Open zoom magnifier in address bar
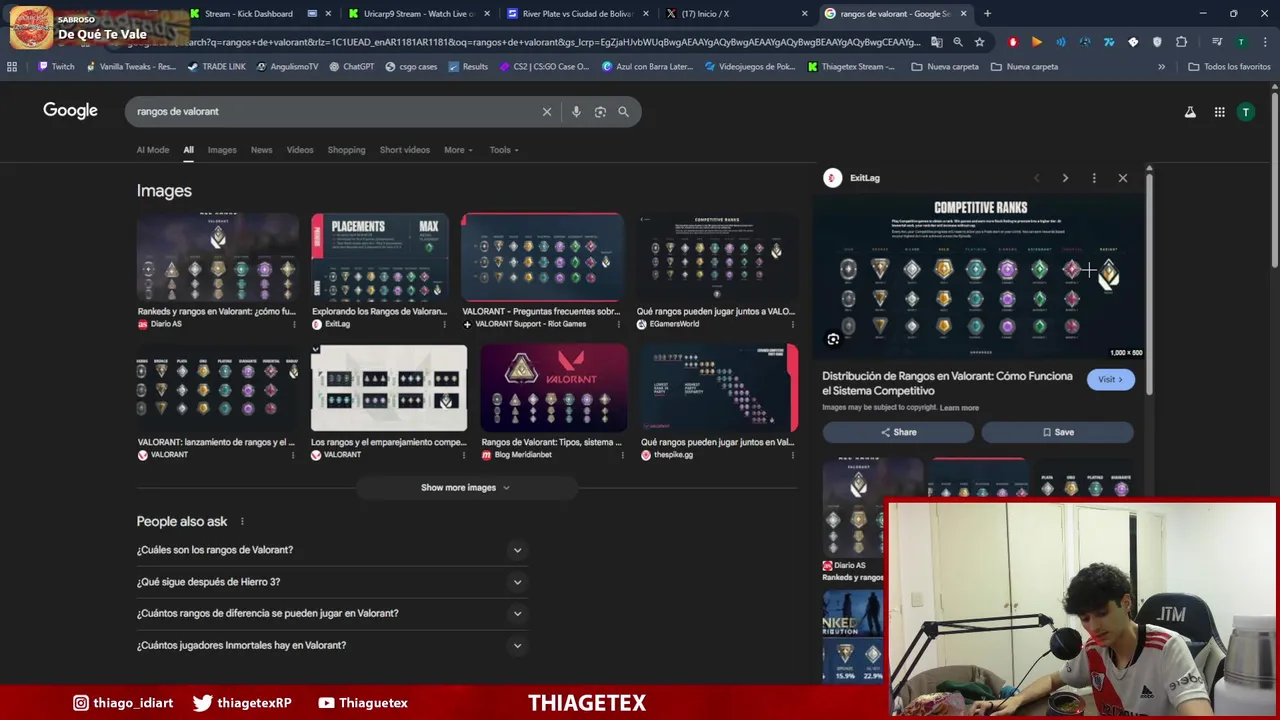The height and width of the screenshot is (720, 1280). pyautogui.click(x=958, y=42)
